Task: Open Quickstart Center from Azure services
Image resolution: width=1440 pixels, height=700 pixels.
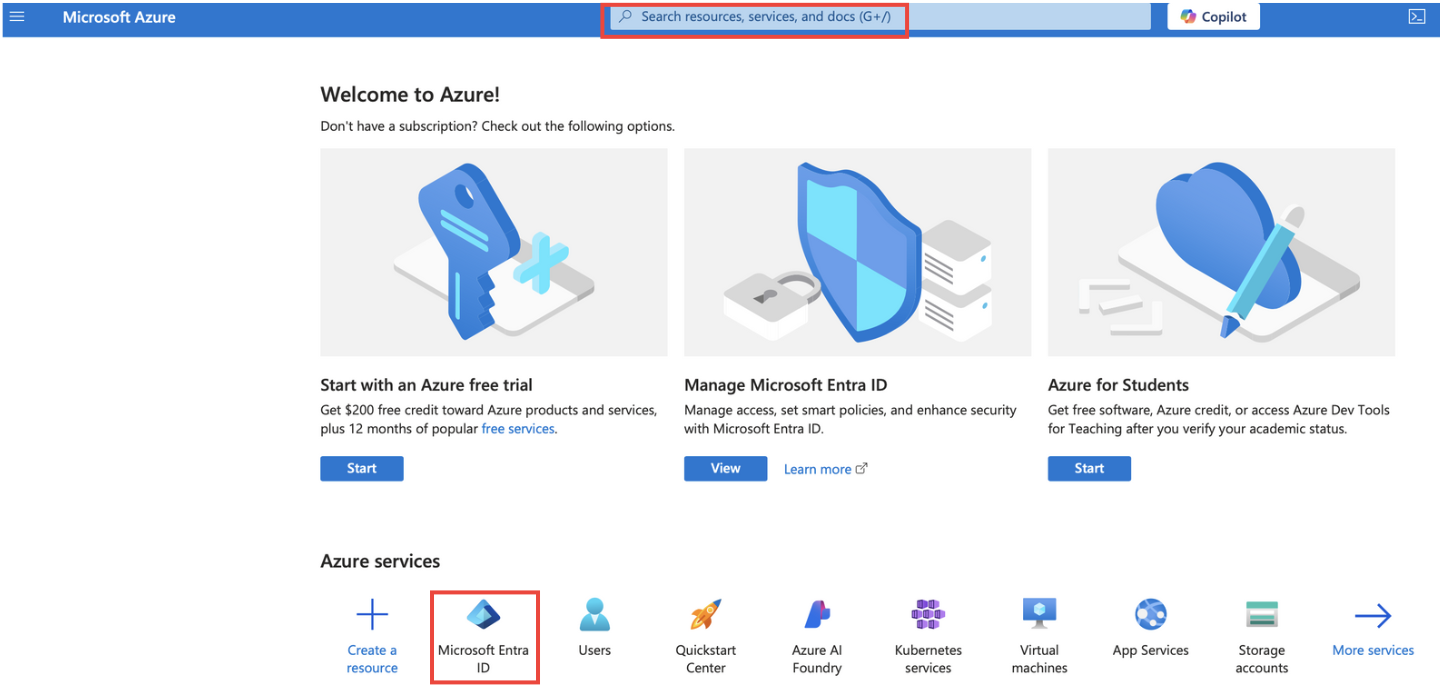Action: click(x=705, y=614)
